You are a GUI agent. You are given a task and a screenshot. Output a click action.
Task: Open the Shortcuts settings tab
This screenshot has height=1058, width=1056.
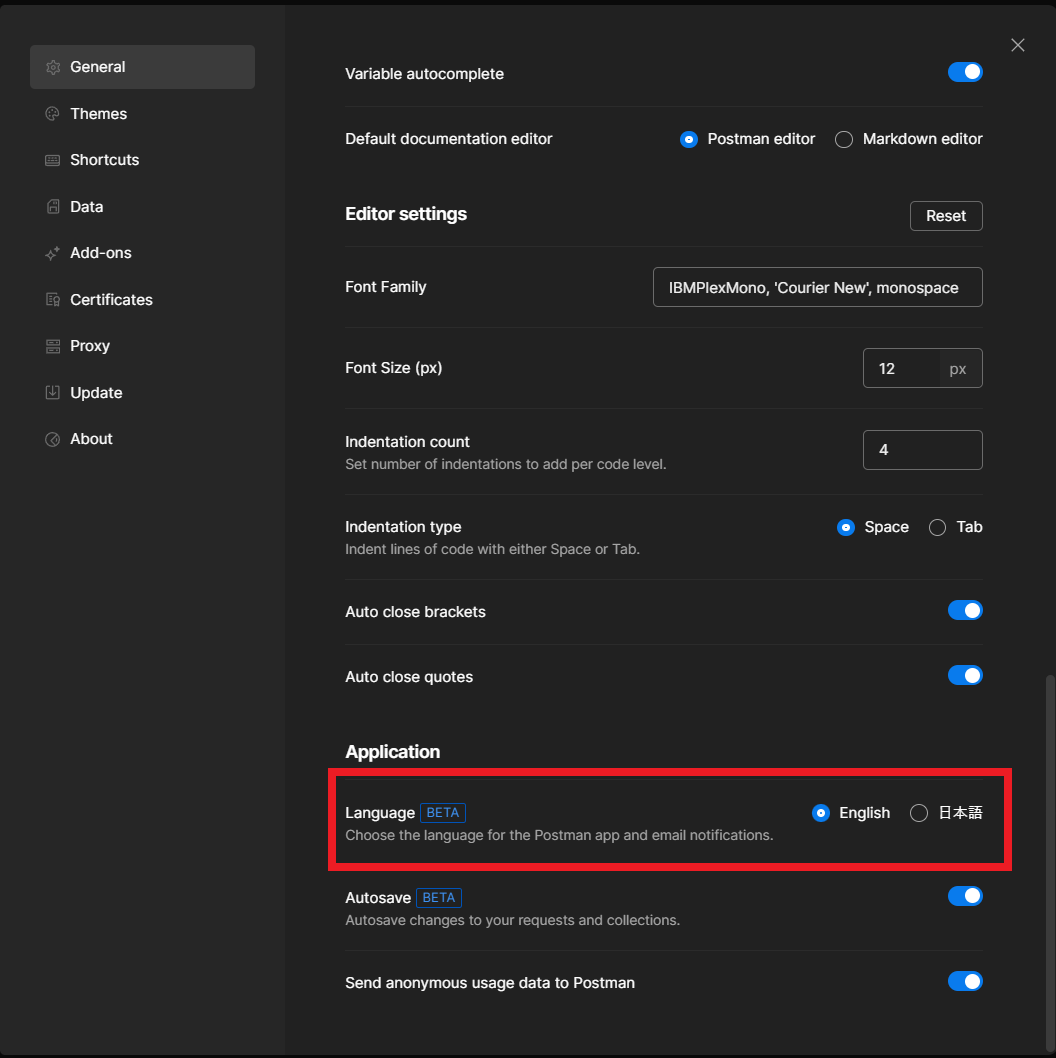pos(142,160)
